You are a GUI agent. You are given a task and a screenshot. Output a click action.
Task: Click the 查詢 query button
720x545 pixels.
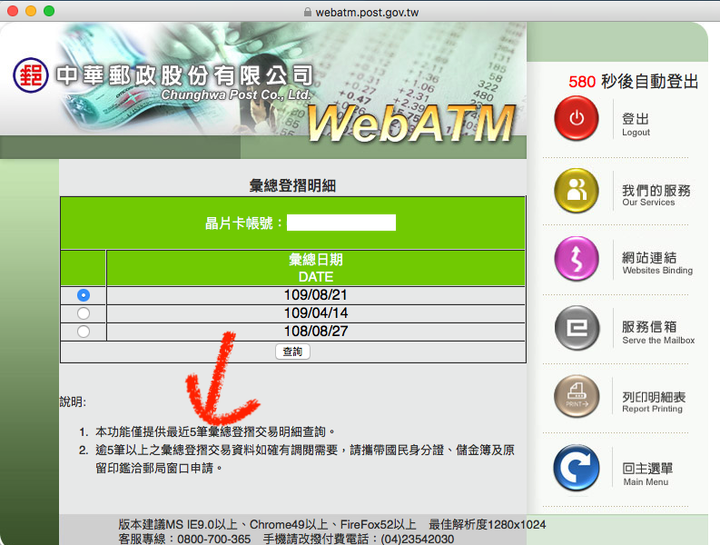pyautogui.click(x=292, y=352)
